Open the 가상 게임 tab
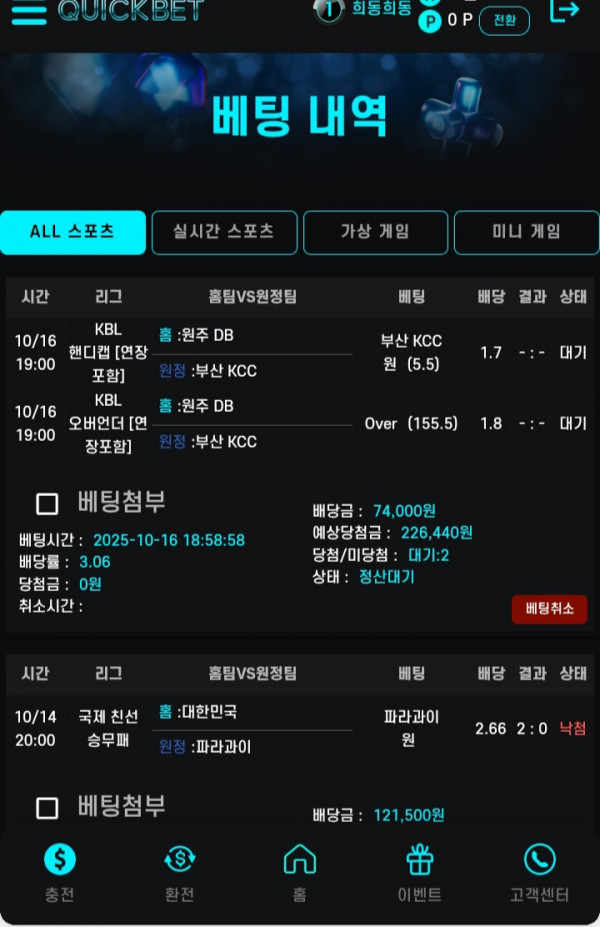The height and width of the screenshot is (927, 600). [x=375, y=232]
